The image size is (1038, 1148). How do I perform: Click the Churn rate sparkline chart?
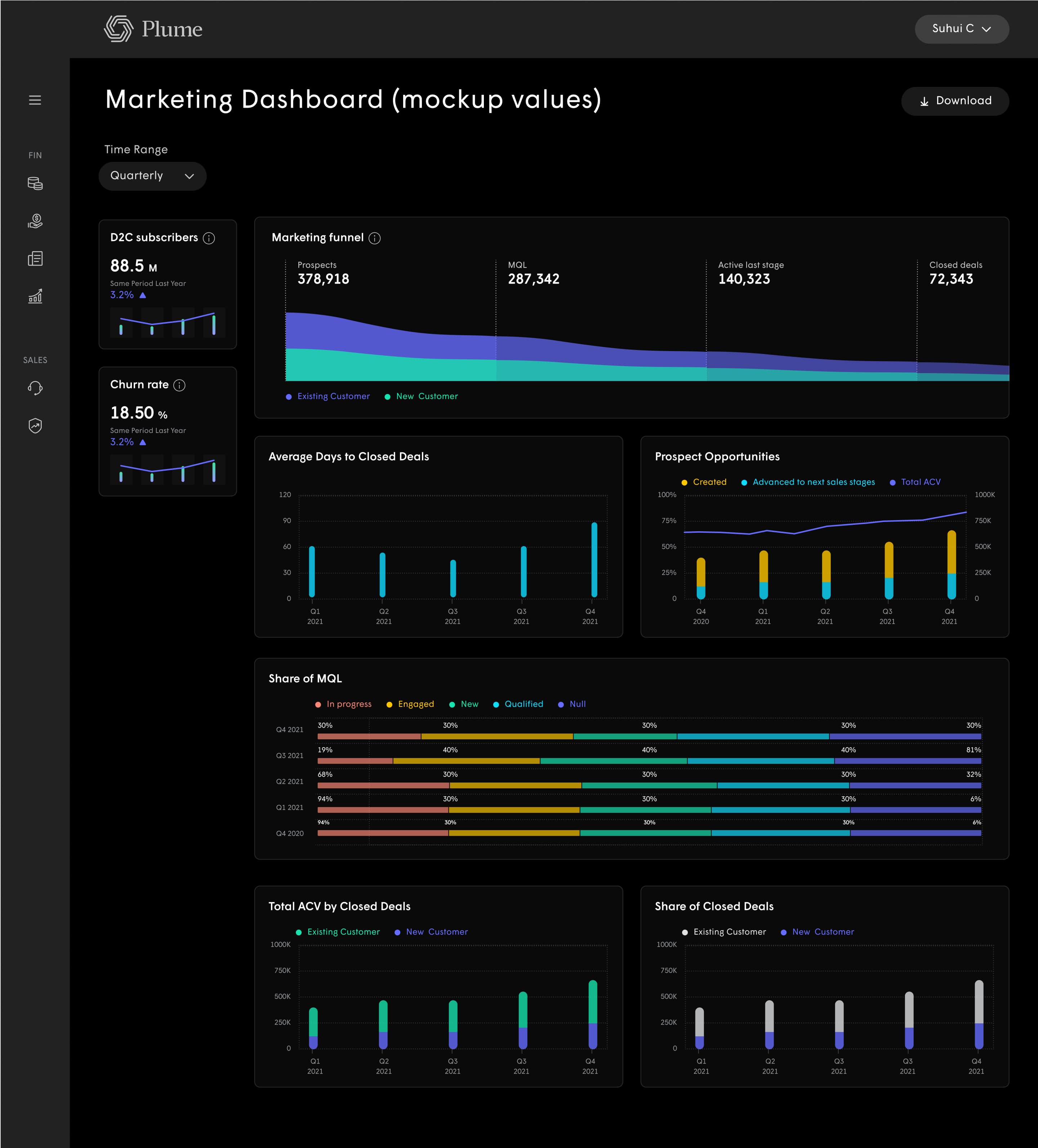[x=167, y=470]
